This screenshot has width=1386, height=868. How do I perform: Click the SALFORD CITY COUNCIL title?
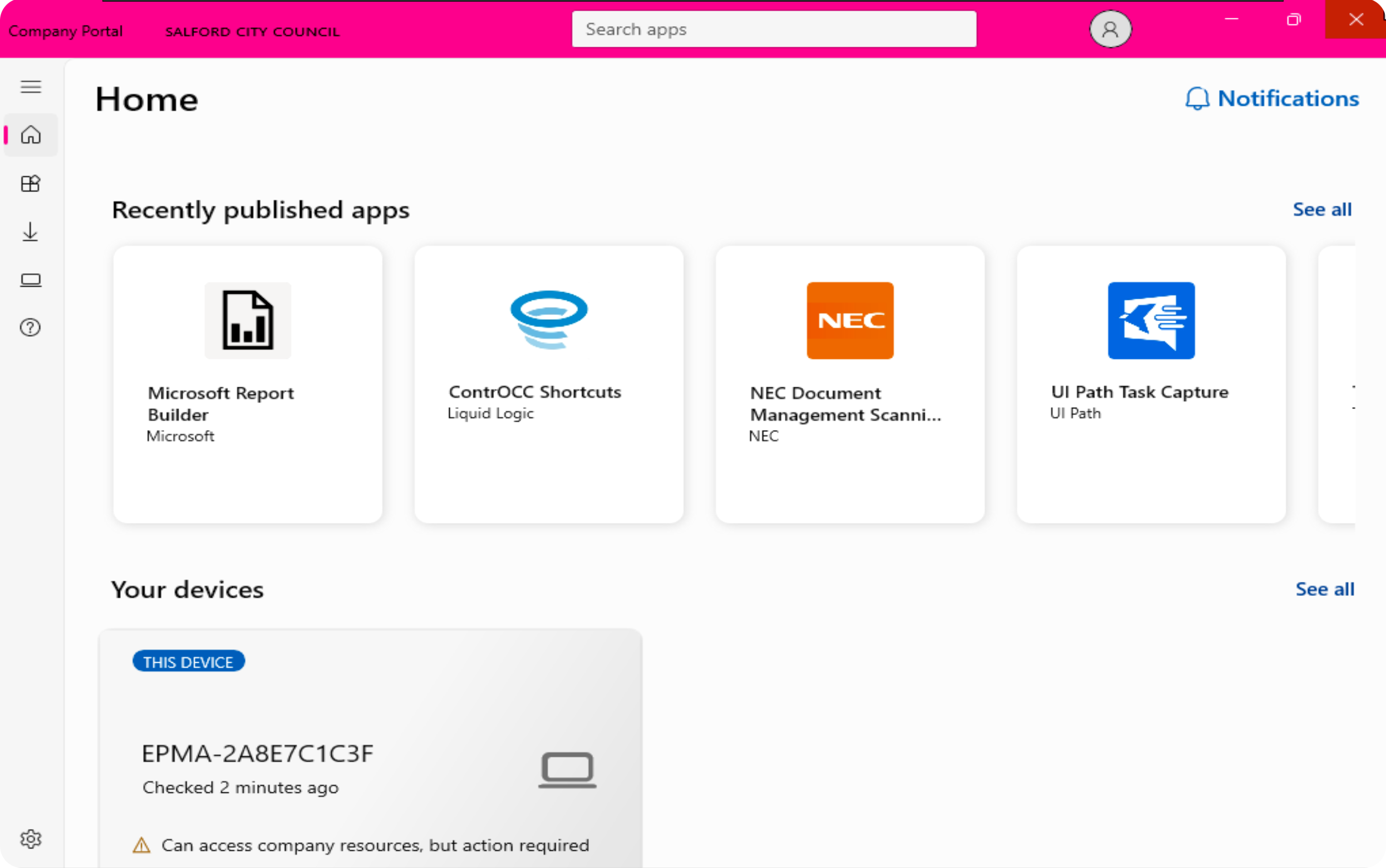[252, 32]
